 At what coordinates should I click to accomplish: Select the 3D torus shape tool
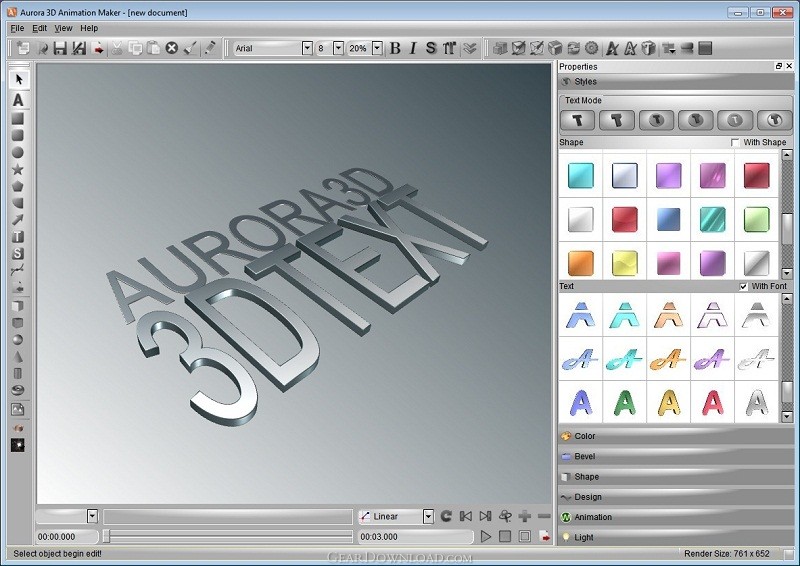point(18,390)
